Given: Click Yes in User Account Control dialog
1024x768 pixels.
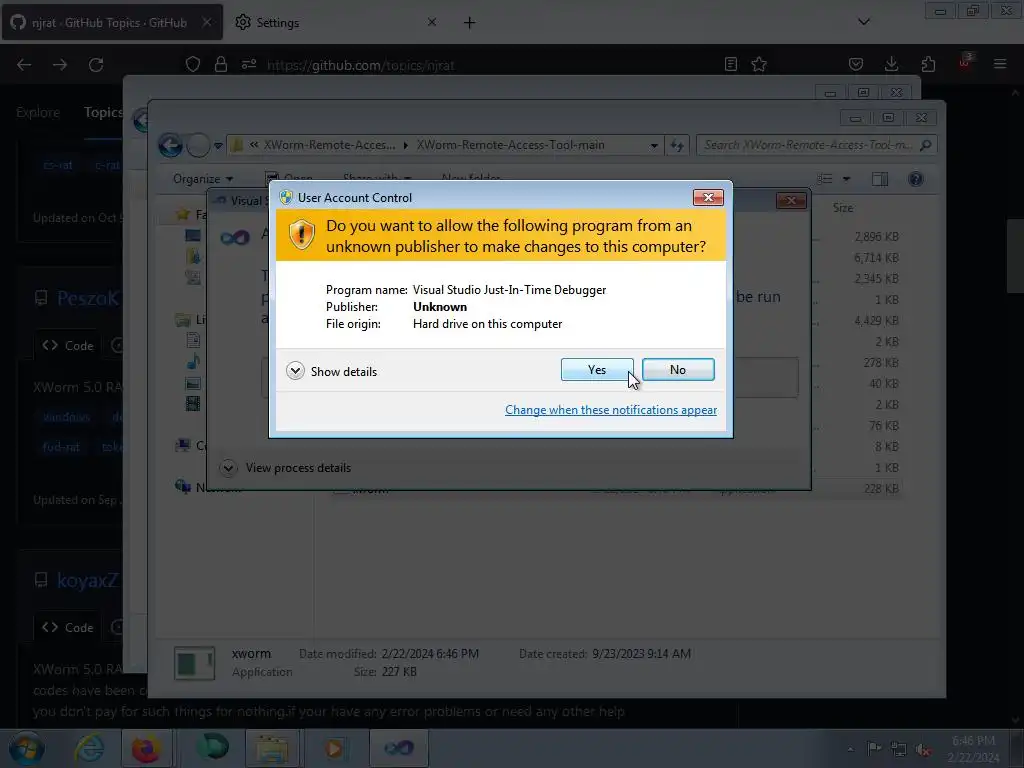Looking at the screenshot, I should coord(597,370).
